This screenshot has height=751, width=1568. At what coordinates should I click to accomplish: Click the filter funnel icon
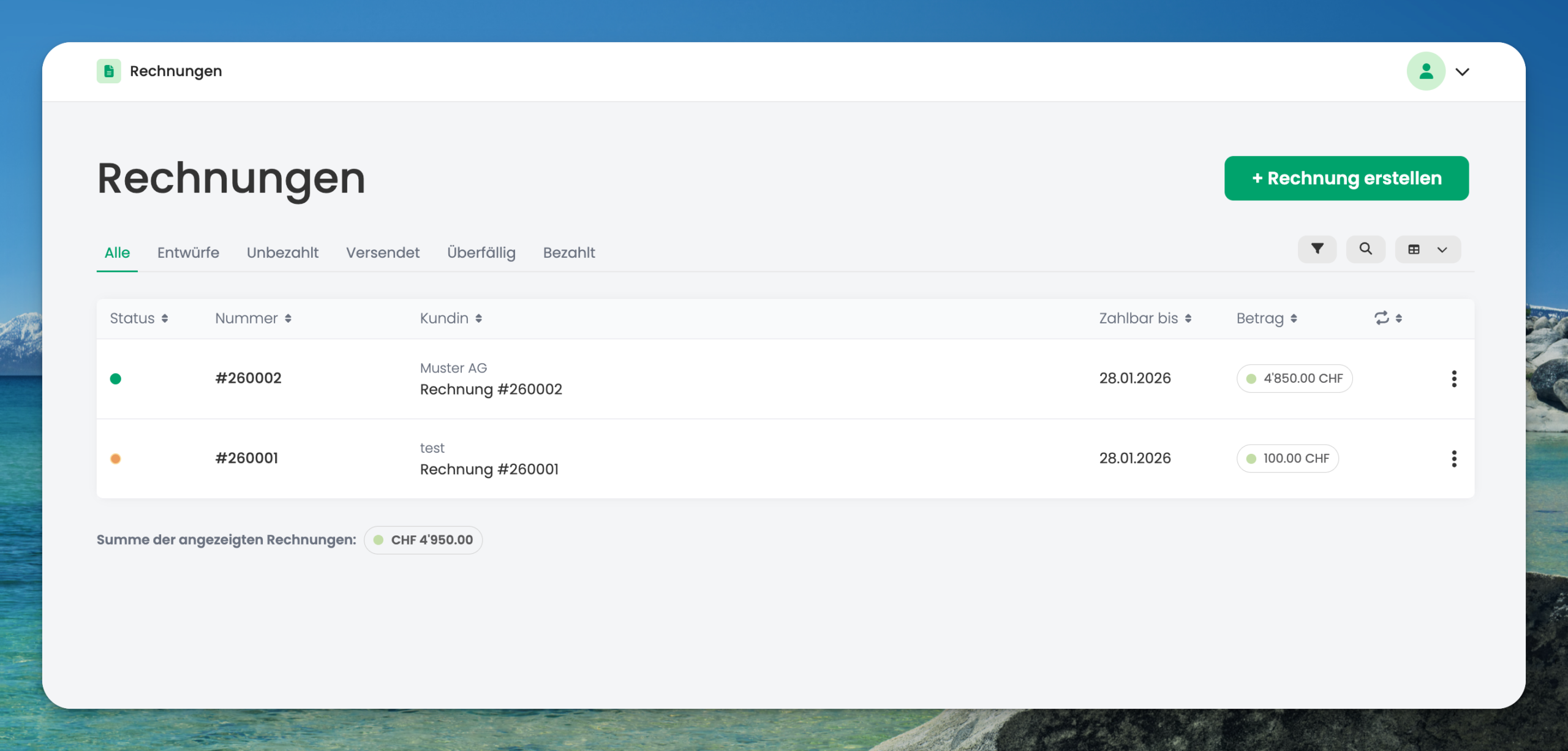[x=1317, y=249]
